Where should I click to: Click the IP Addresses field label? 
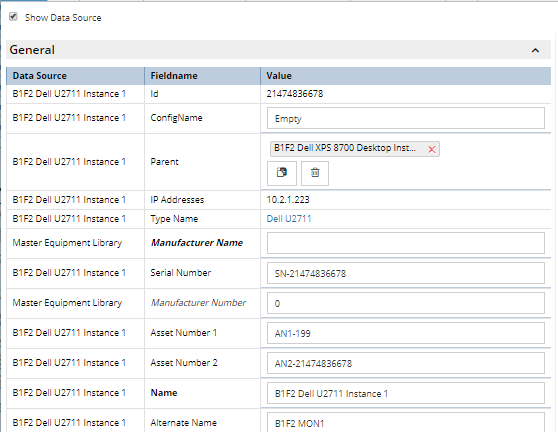[177, 200]
